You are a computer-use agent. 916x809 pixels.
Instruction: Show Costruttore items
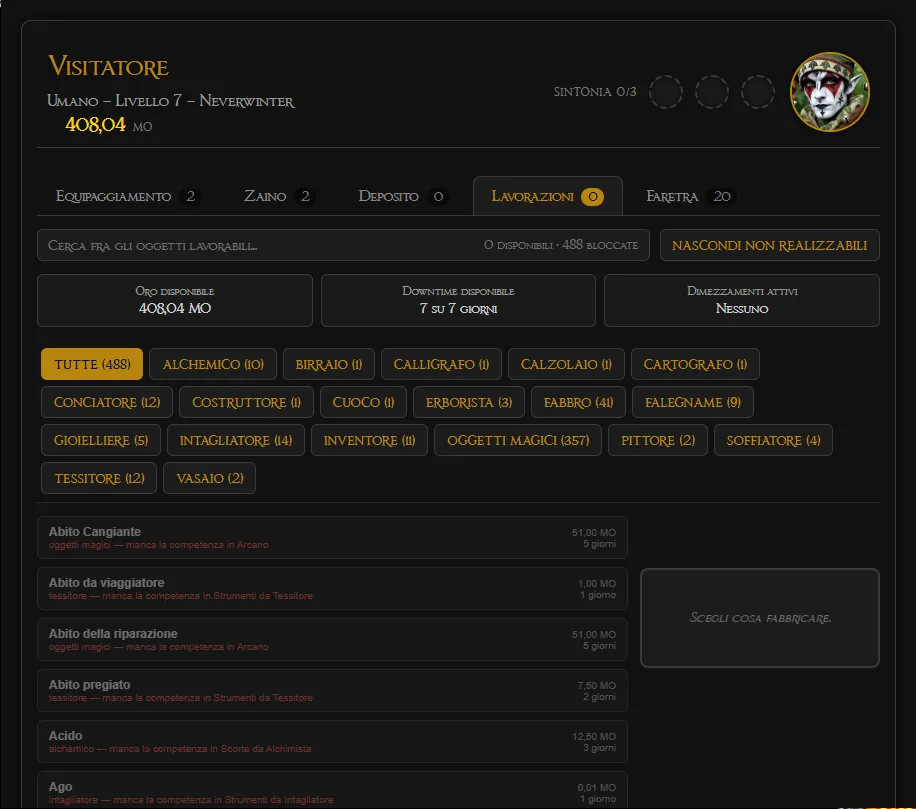(247, 402)
